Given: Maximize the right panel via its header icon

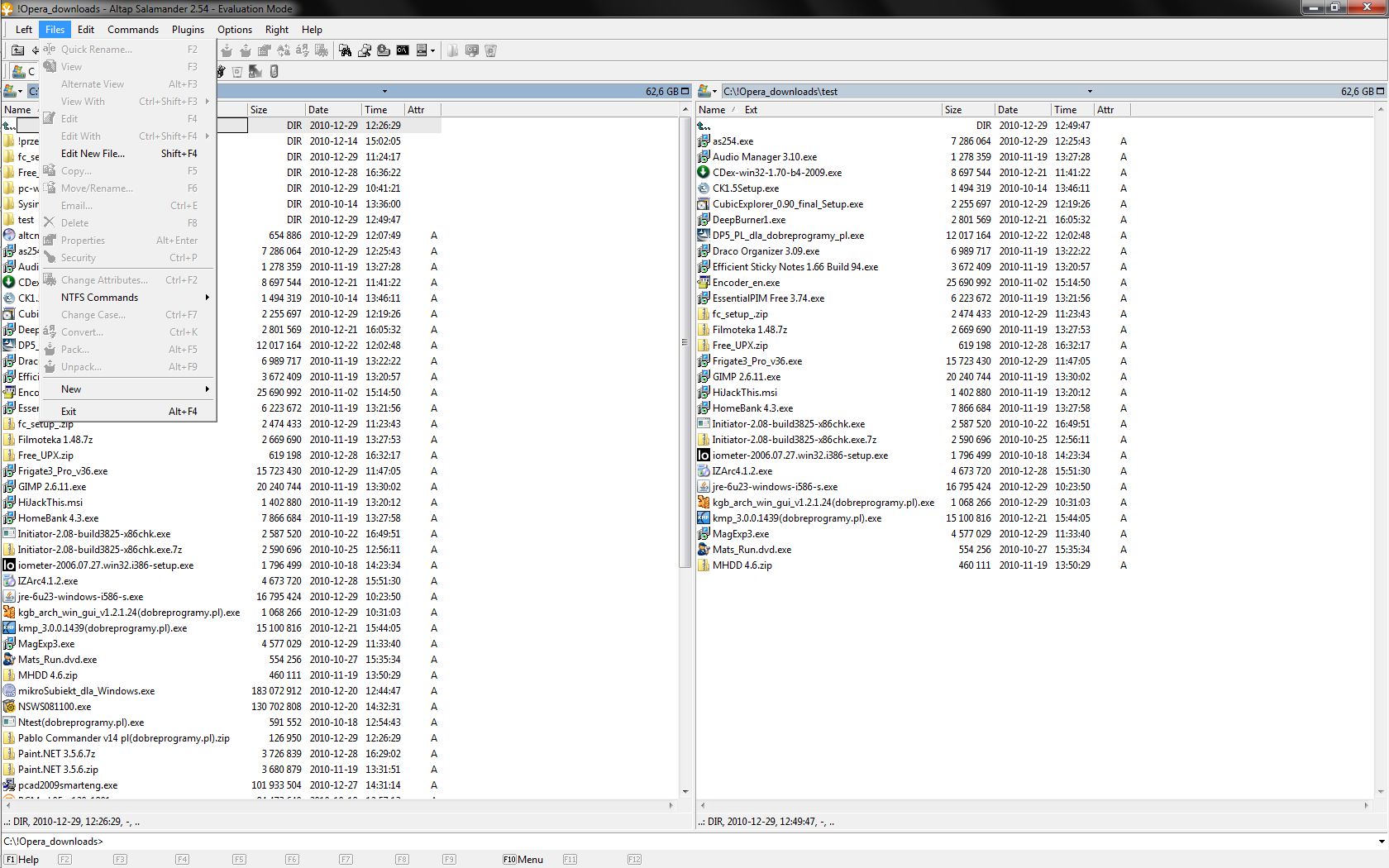Looking at the screenshot, I should (x=1381, y=91).
